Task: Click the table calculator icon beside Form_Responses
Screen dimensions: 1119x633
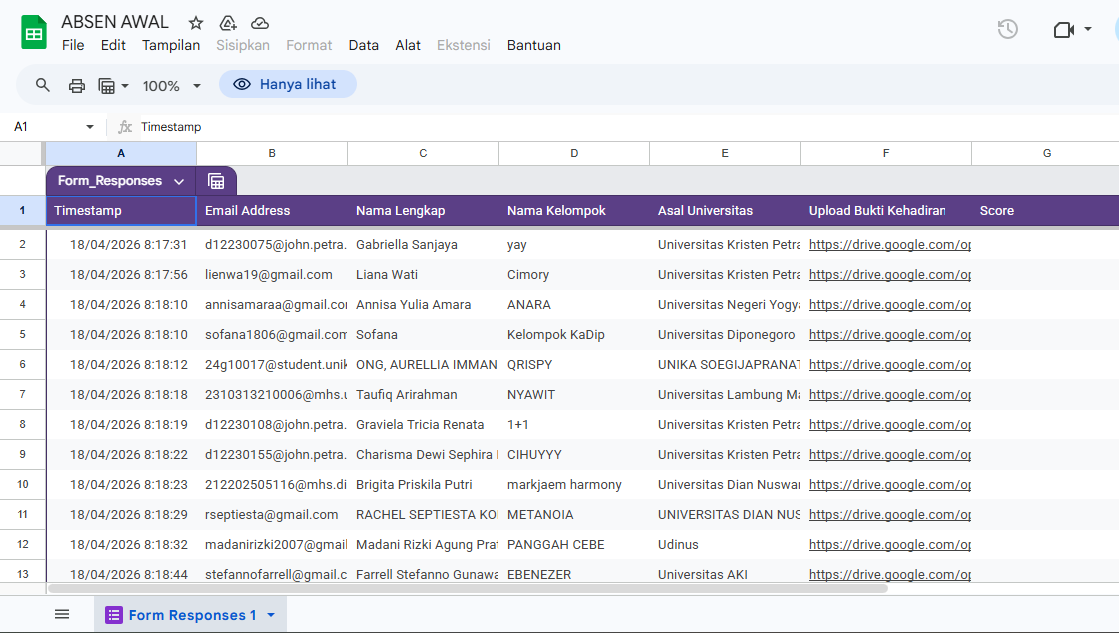Action: [216, 181]
